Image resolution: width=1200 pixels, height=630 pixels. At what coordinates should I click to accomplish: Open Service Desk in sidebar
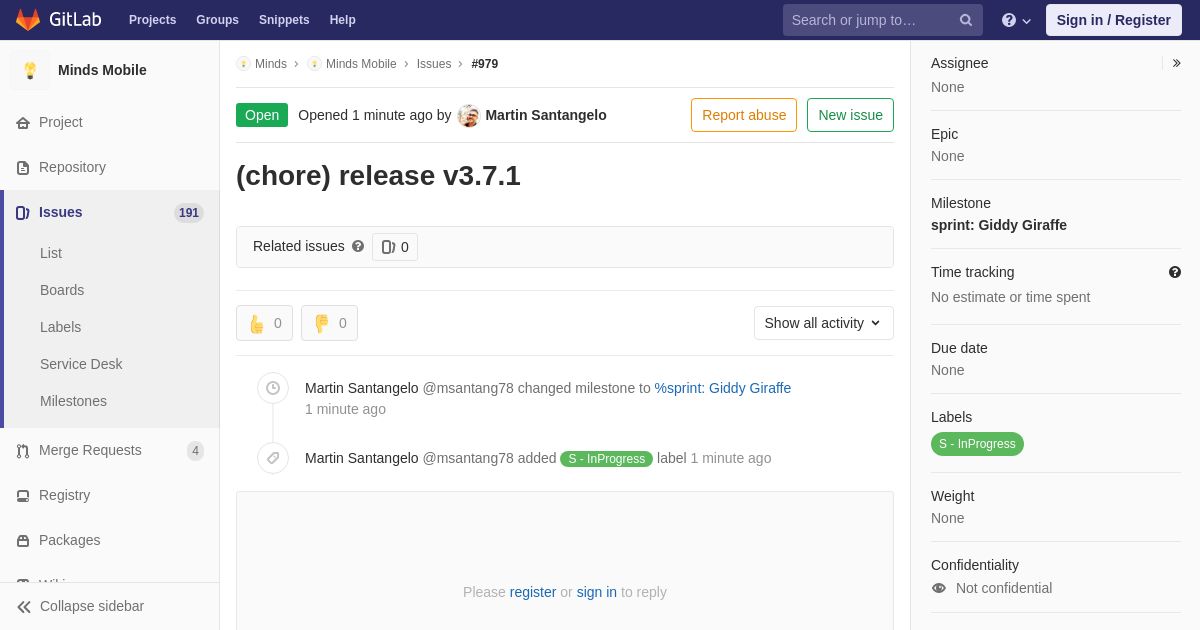point(81,364)
